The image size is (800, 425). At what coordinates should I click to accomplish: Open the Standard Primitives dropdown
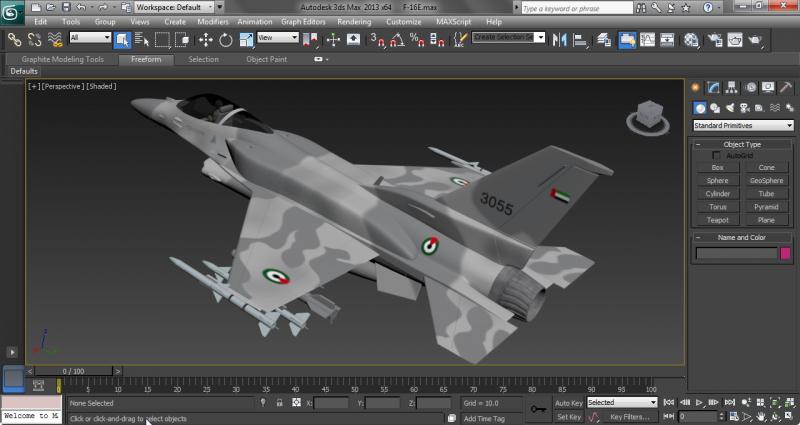coord(743,126)
